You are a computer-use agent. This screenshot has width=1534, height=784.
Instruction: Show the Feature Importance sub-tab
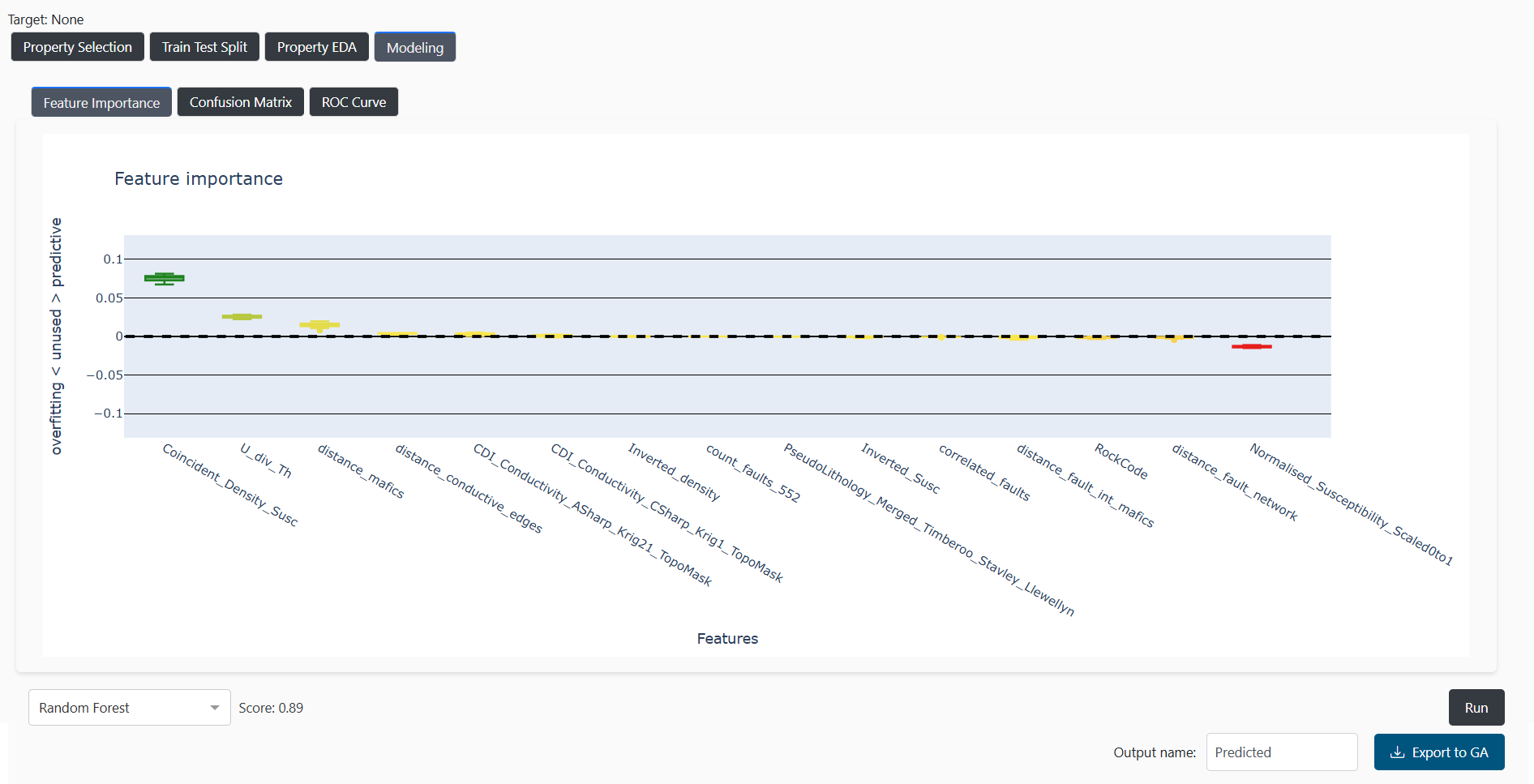[x=101, y=103]
